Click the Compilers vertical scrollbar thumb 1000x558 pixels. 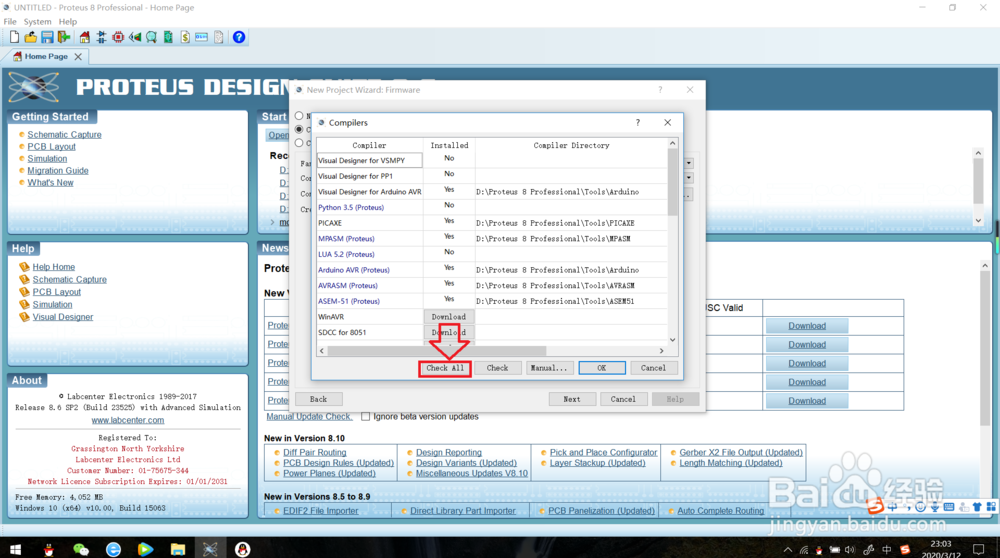coord(672,182)
